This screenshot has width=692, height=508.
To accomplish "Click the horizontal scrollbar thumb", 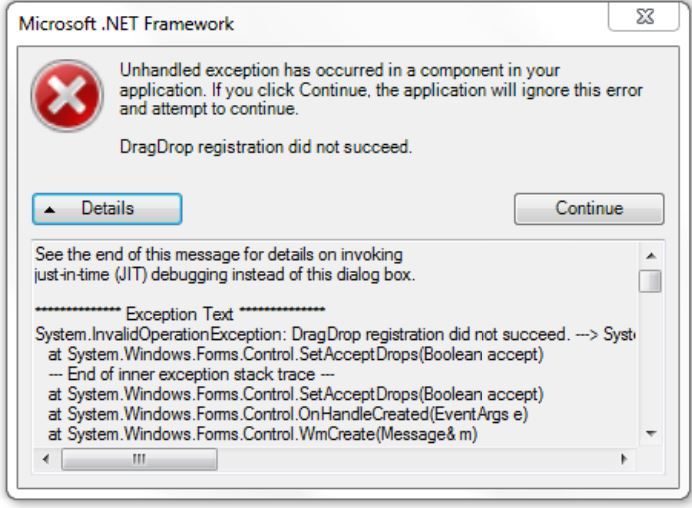I will (139, 458).
